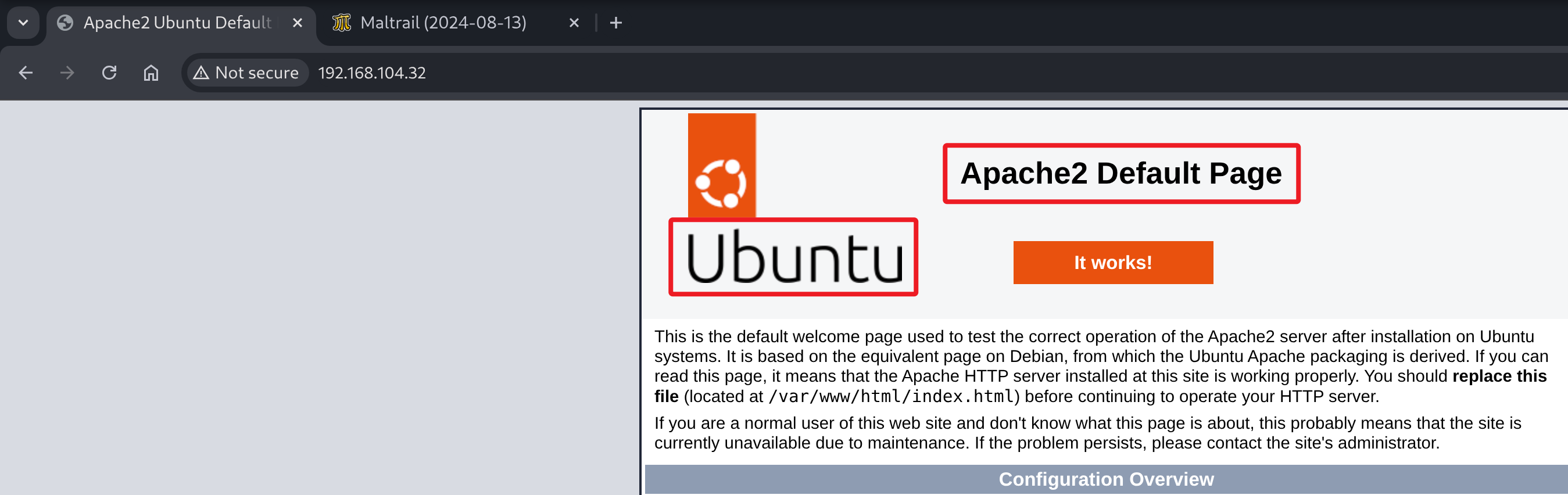Go back to the previous page

[26, 73]
